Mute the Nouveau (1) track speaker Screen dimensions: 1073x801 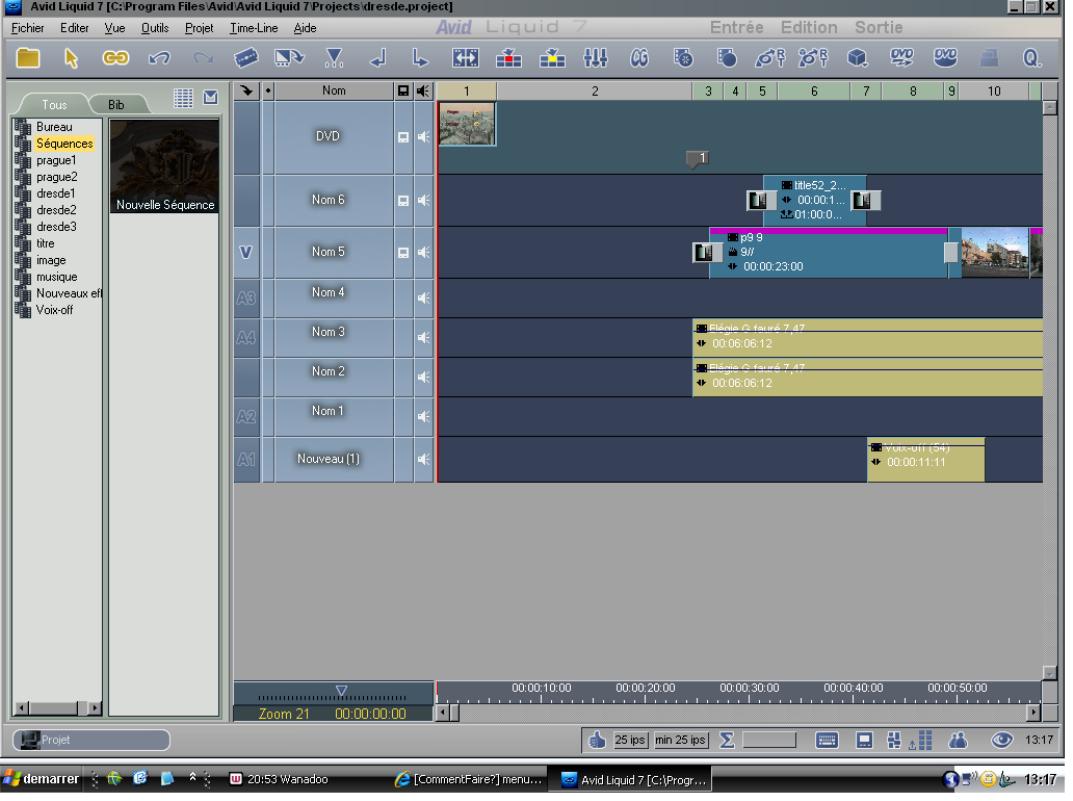424,459
